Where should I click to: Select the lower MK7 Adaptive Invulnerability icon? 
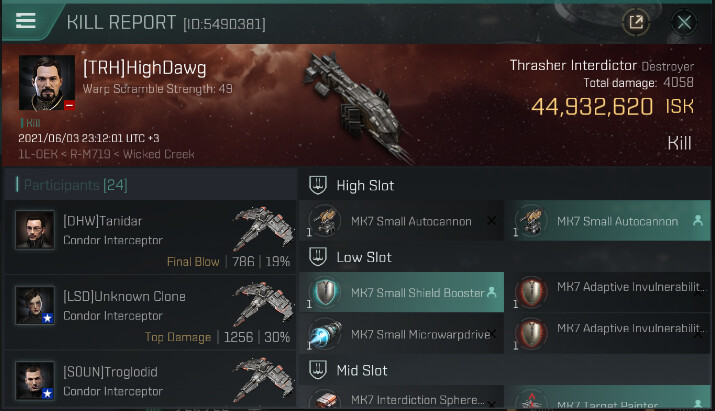531,333
